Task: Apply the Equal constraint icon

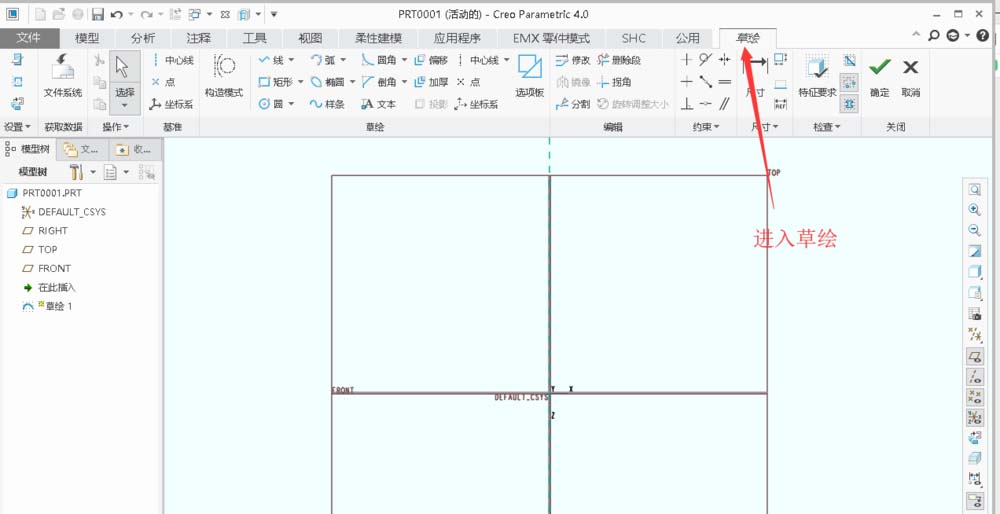Action: 724,82
